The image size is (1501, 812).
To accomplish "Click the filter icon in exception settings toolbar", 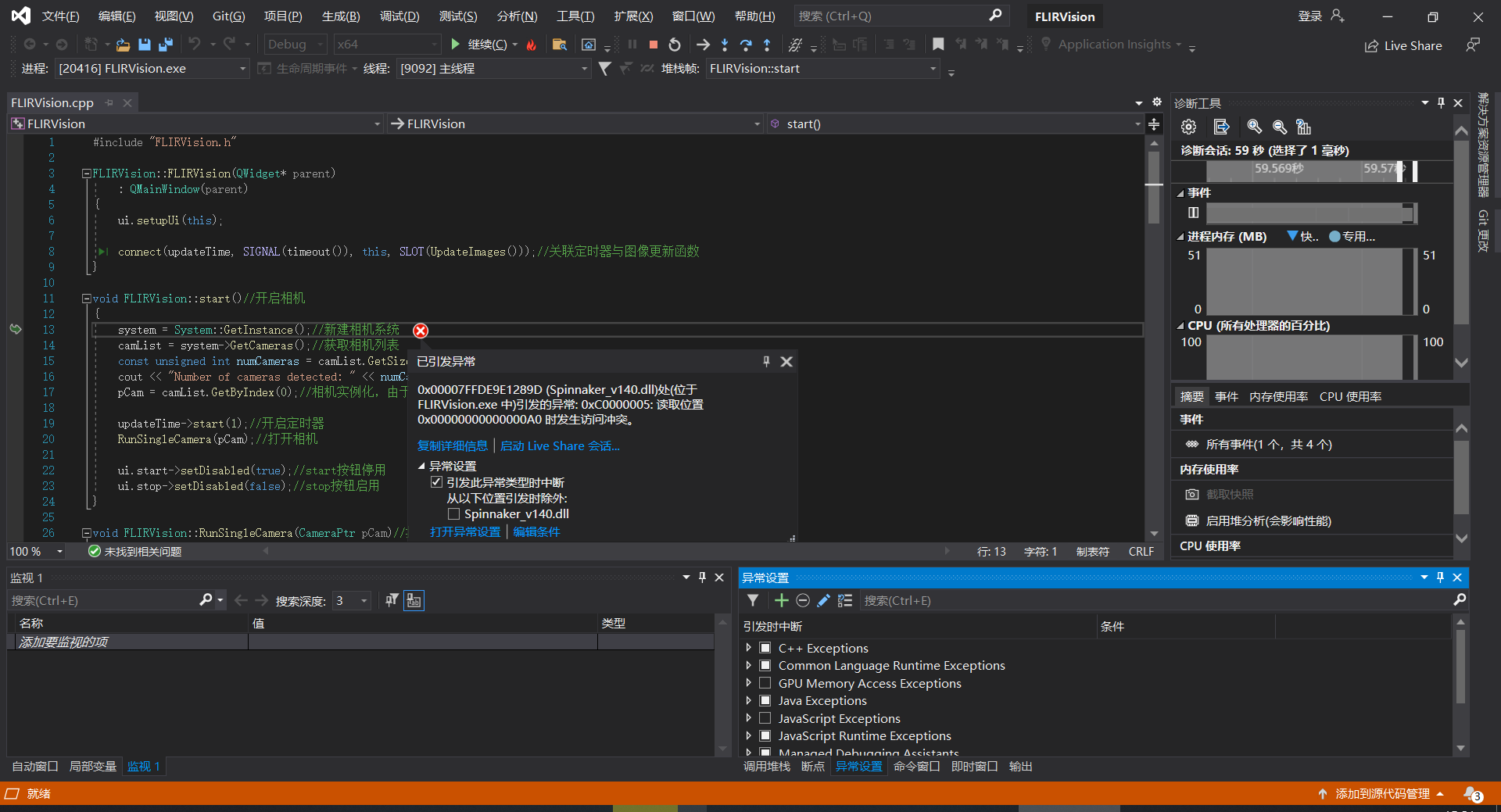I will (753, 600).
